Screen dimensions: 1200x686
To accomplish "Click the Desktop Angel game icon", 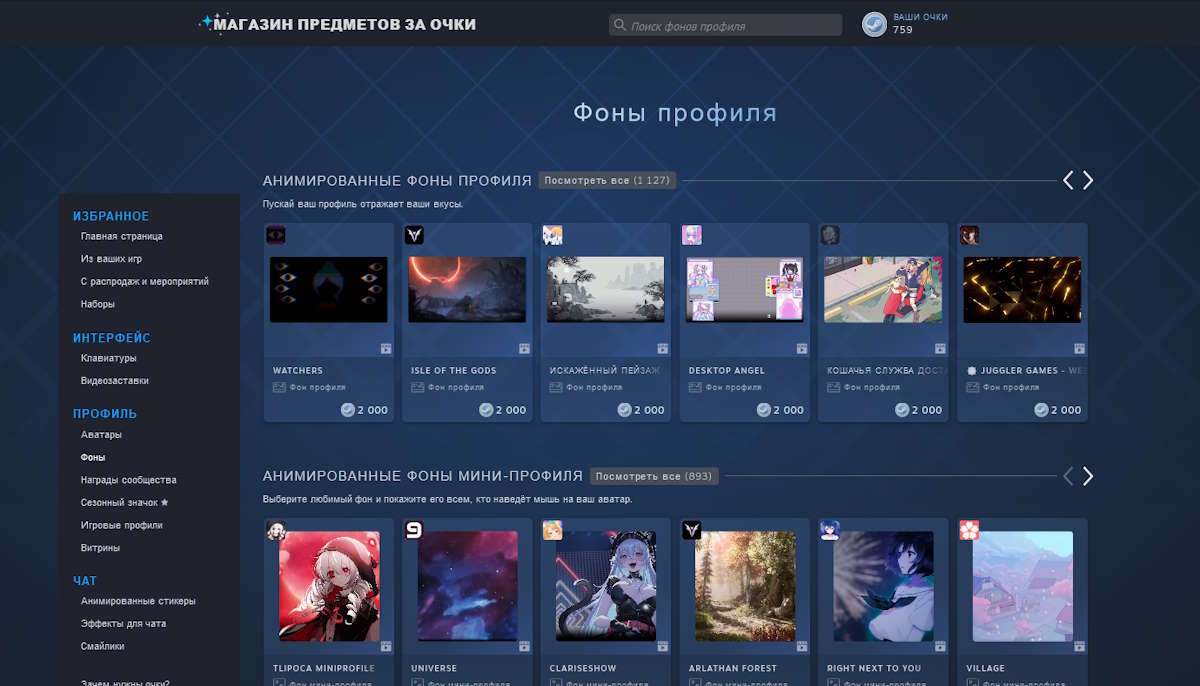I will [x=692, y=235].
